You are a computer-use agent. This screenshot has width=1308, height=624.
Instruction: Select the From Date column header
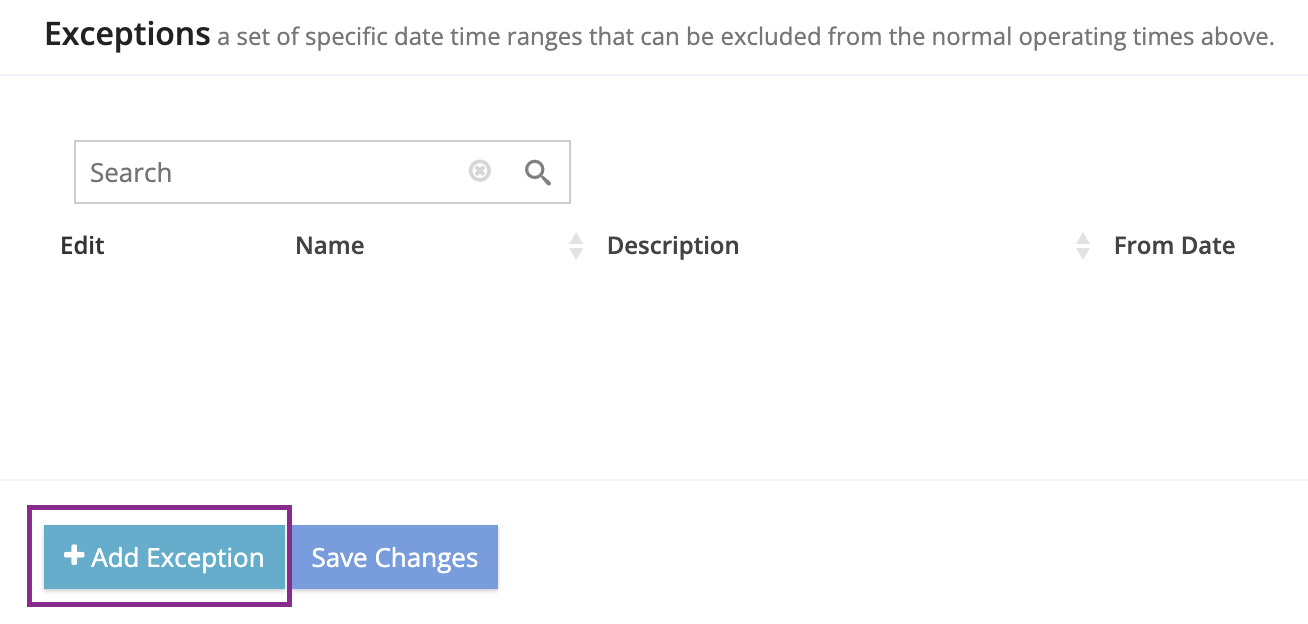coord(1174,246)
